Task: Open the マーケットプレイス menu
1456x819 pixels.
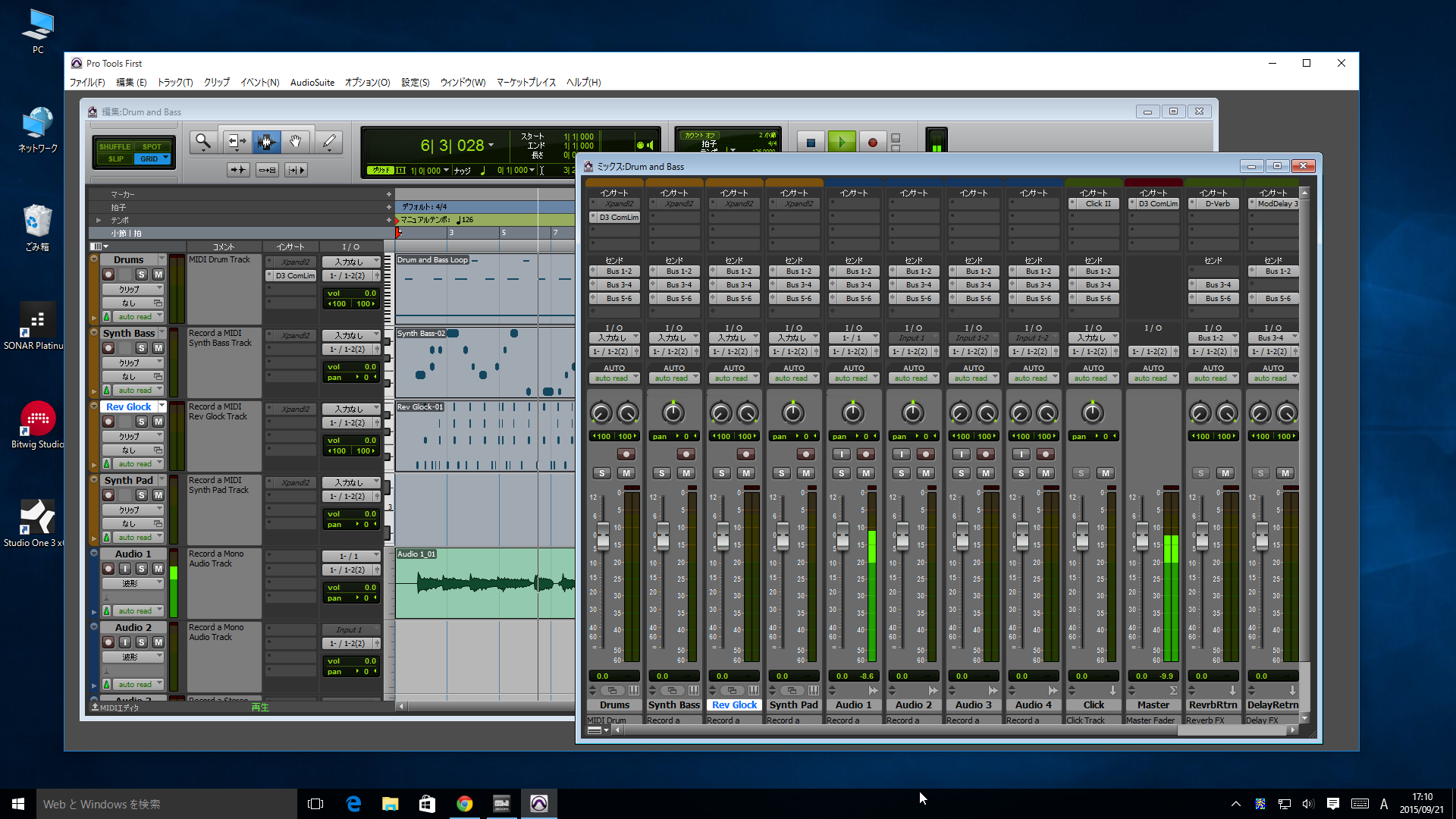Action: pos(526,83)
